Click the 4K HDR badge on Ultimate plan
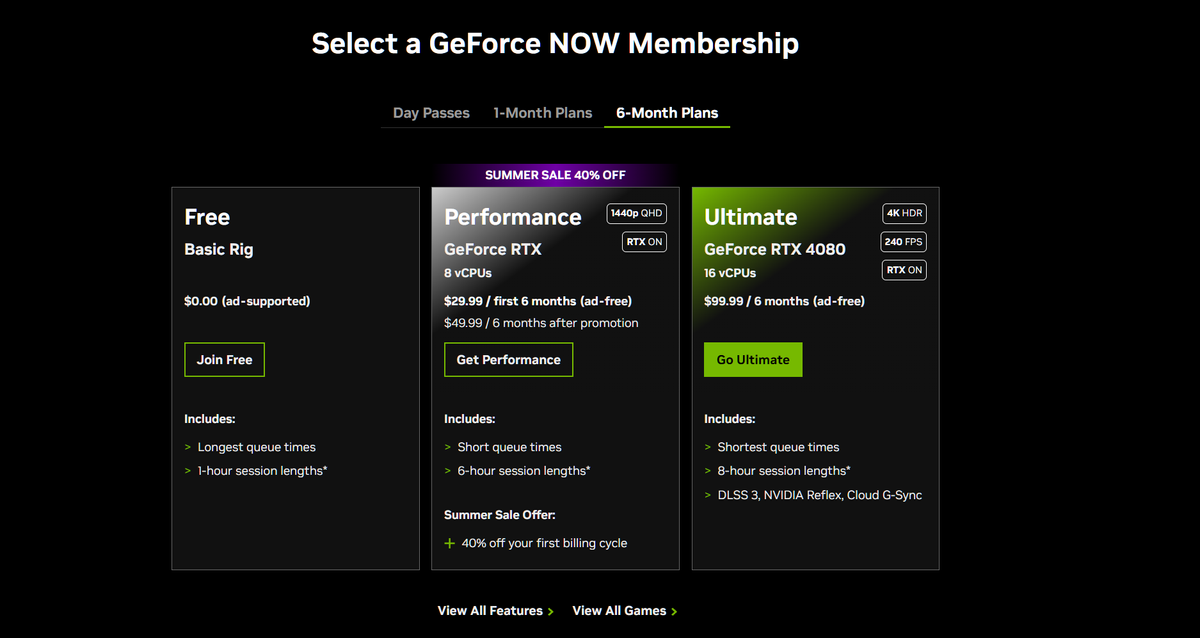The image size is (1200, 638). (x=903, y=213)
